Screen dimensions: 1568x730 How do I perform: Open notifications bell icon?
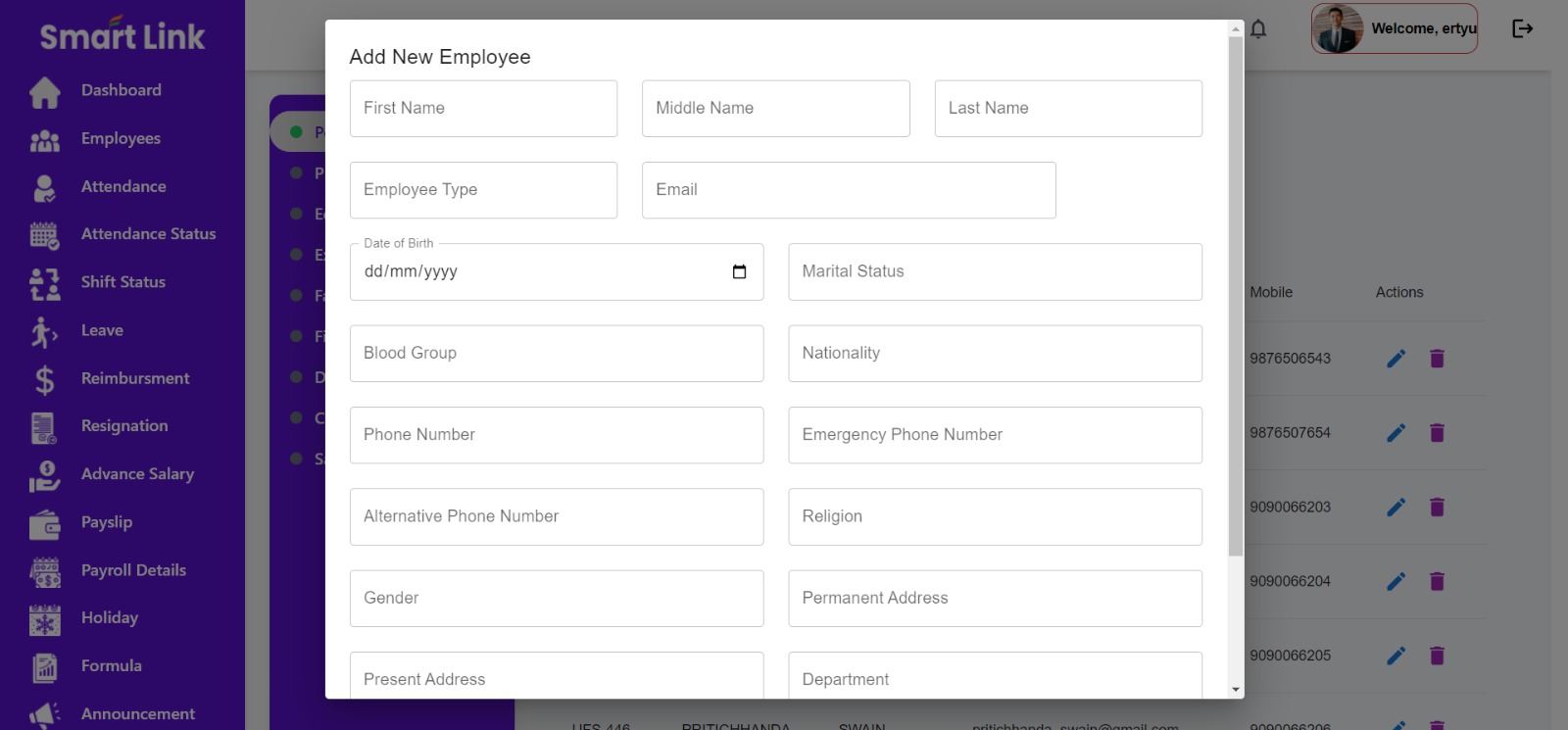pos(1258,28)
